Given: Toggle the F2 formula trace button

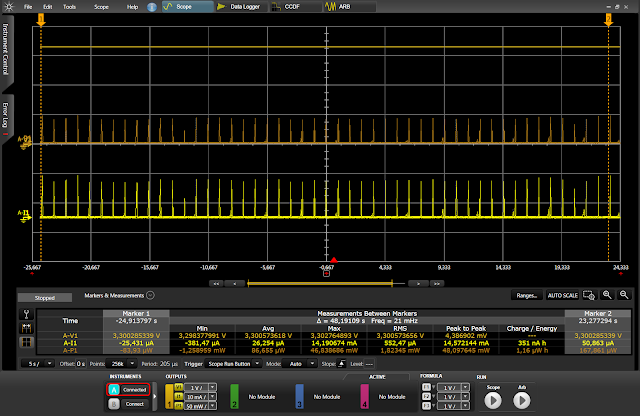Looking at the screenshot, I should click(426, 396).
